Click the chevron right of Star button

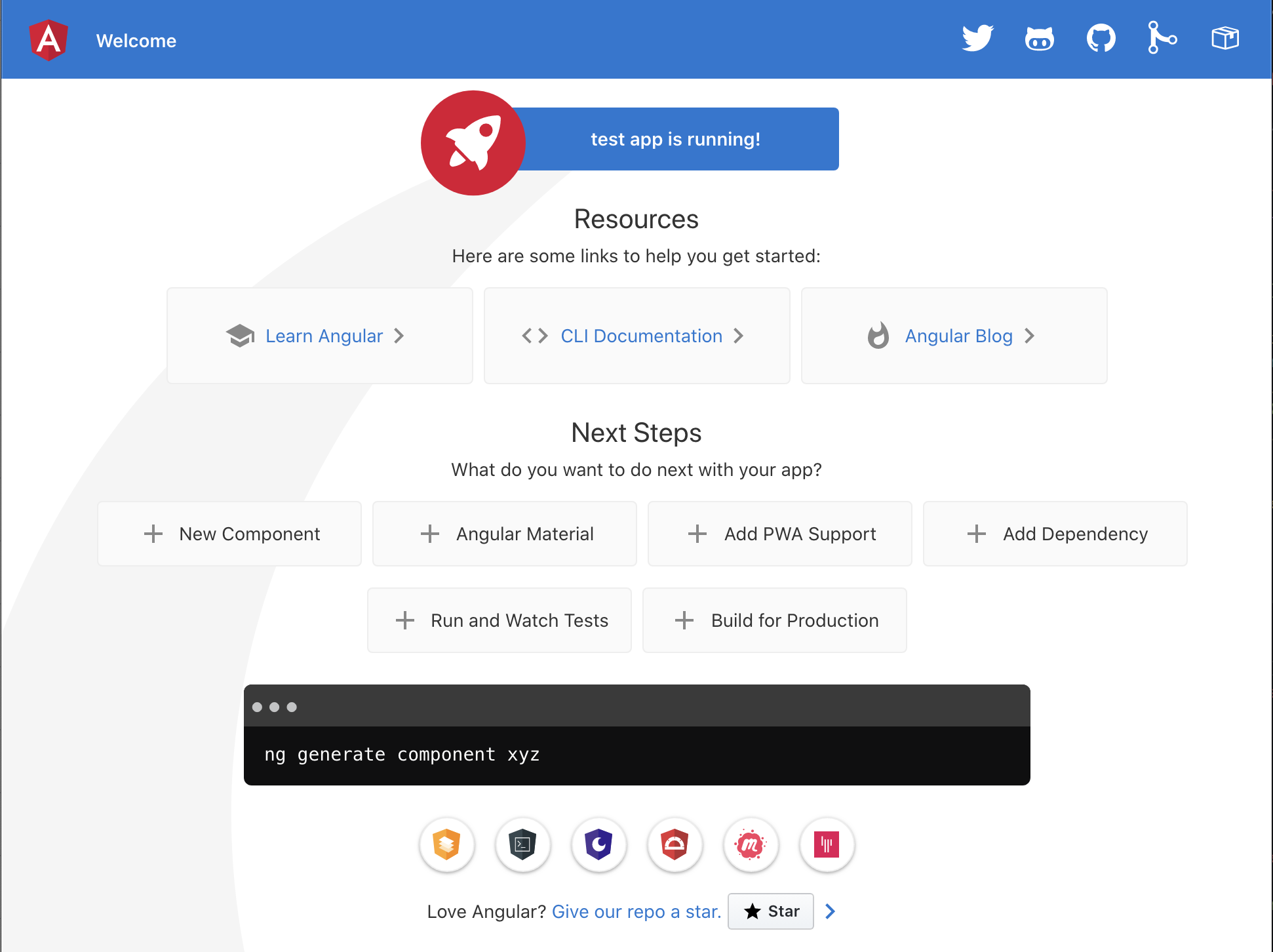[831, 911]
